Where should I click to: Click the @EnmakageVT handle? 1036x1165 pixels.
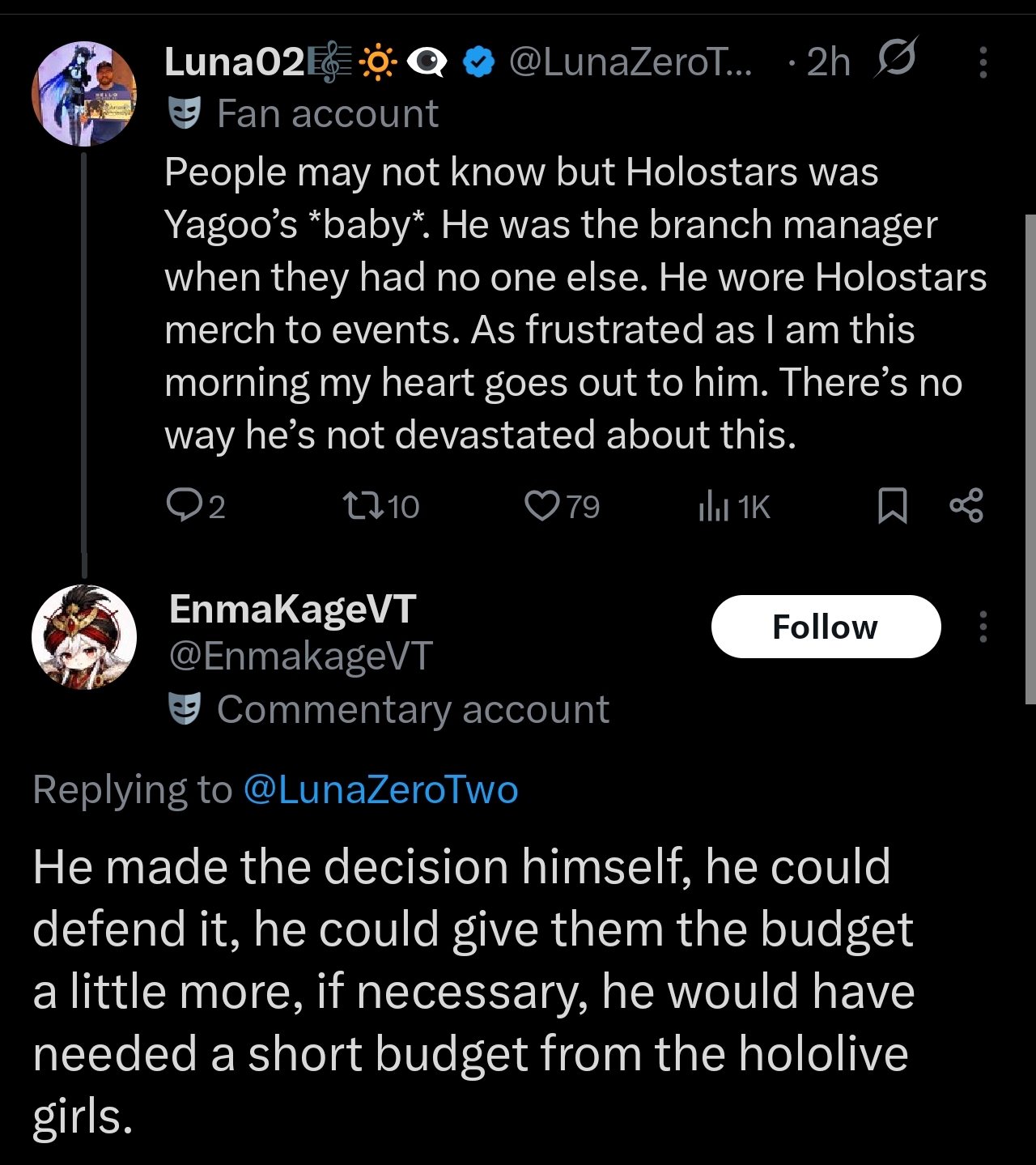[x=300, y=657]
